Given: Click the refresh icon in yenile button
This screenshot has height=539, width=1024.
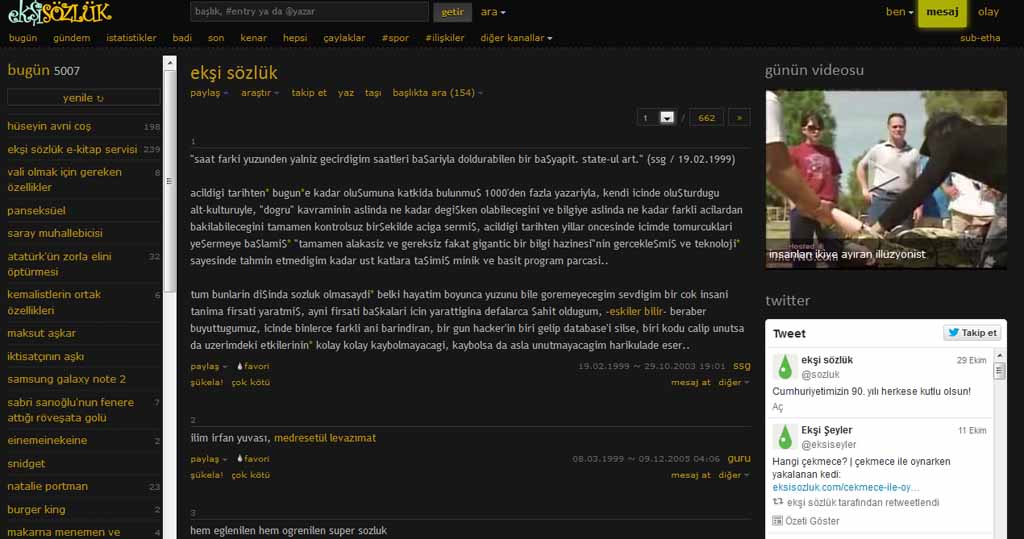Looking at the screenshot, I should point(100,99).
